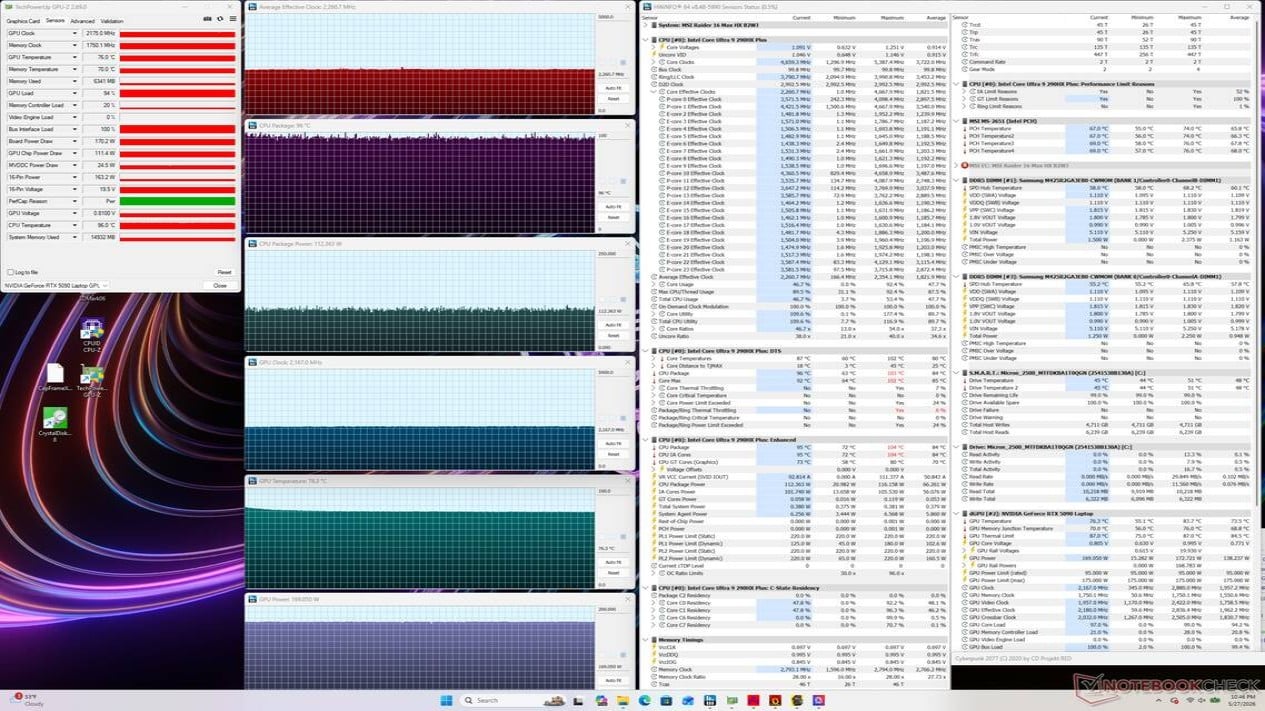Select the CPU Package Power row

[x=796, y=484]
